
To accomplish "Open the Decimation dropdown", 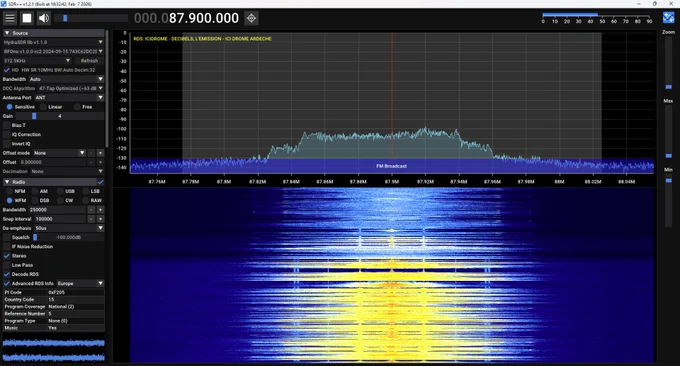I will pyautogui.click(x=67, y=171).
